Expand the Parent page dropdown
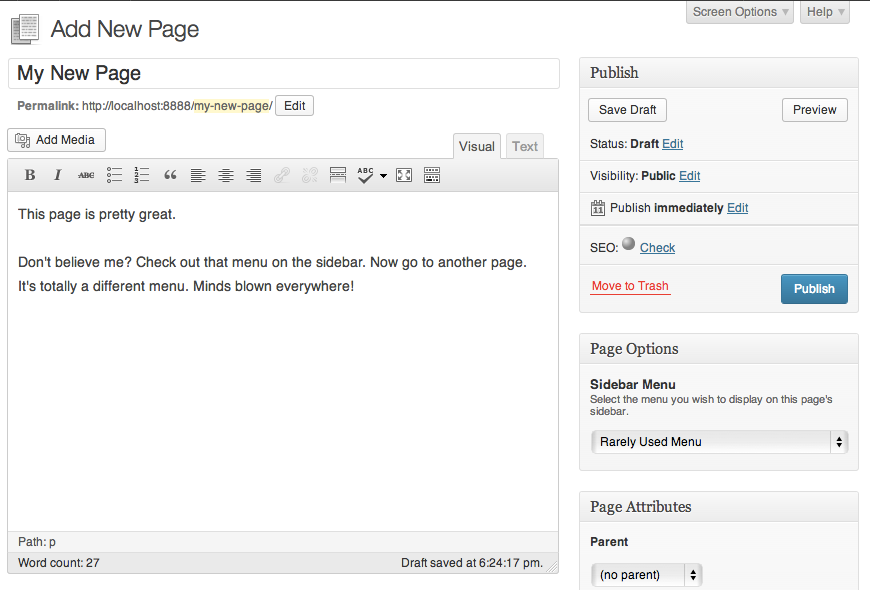 click(x=646, y=575)
